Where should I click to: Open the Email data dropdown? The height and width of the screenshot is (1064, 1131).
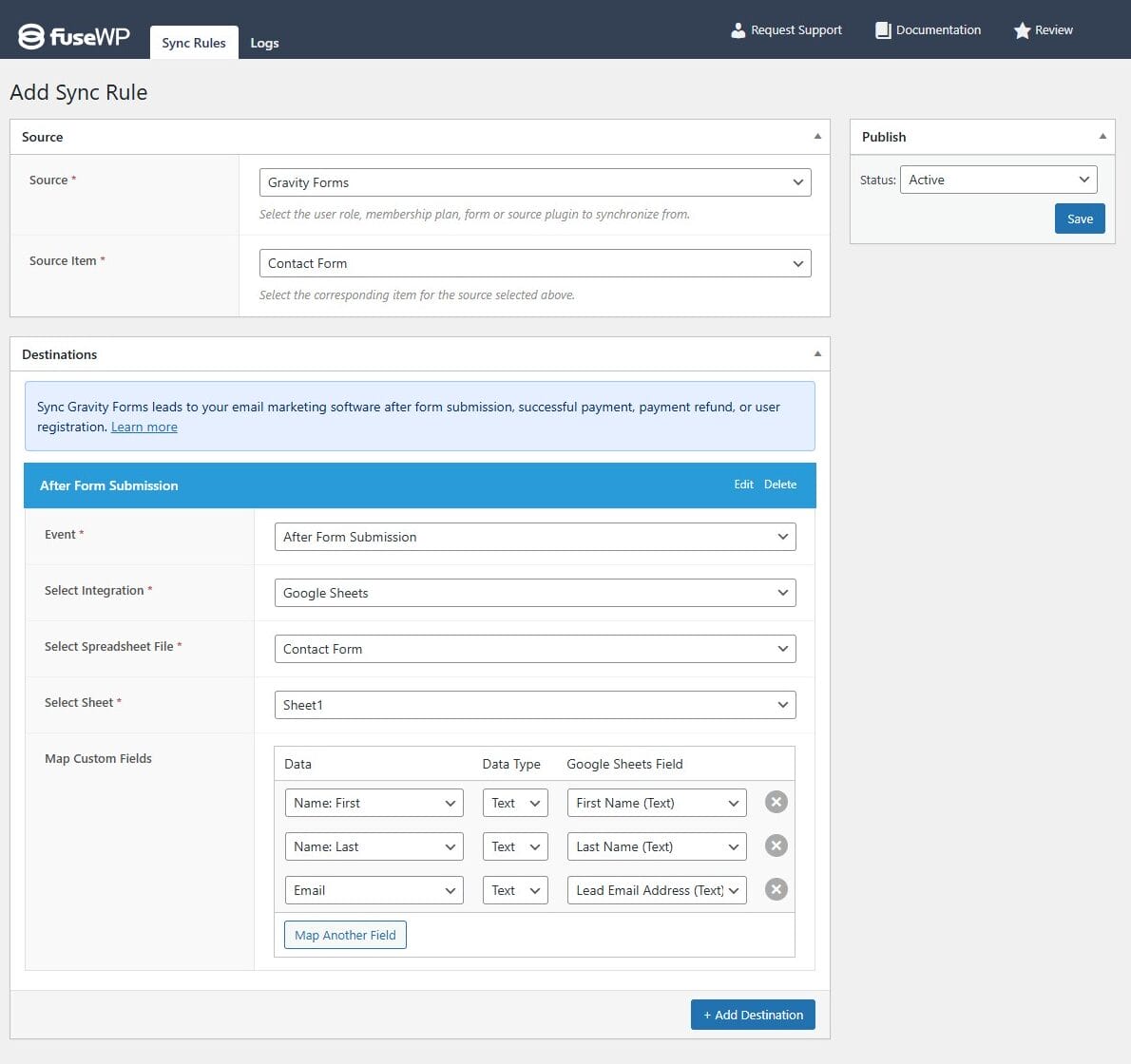374,890
